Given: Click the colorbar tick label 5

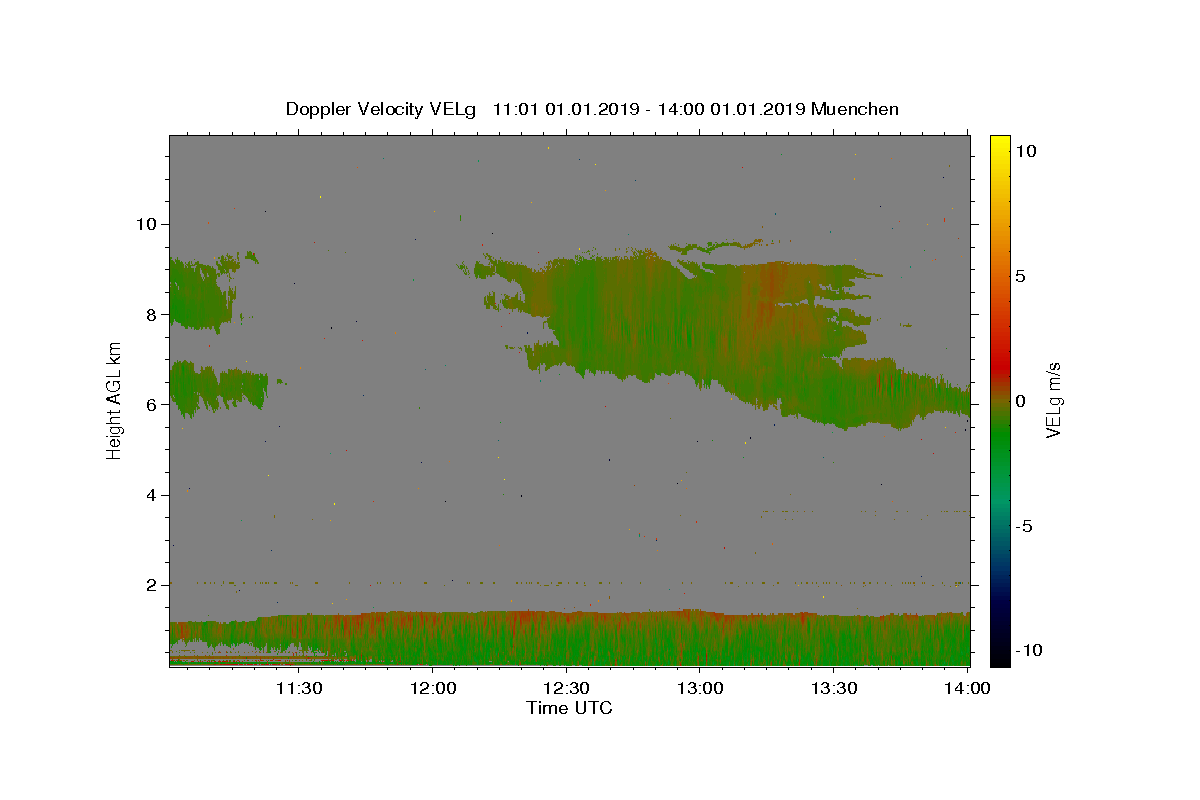Looking at the screenshot, I should pyautogui.click(x=1020, y=276).
